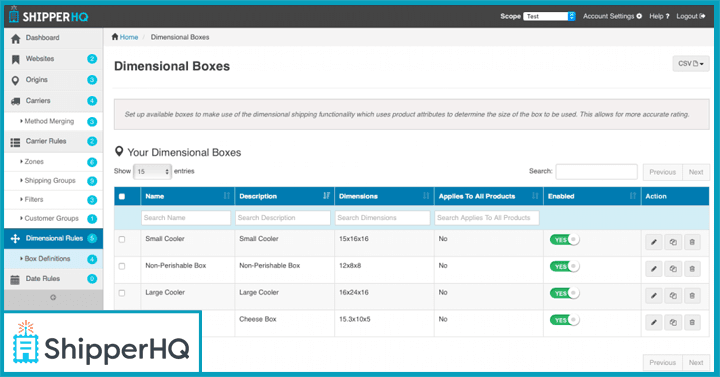Delete the Cheese Box entry
The image size is (720, 377).
click(692, 322)
